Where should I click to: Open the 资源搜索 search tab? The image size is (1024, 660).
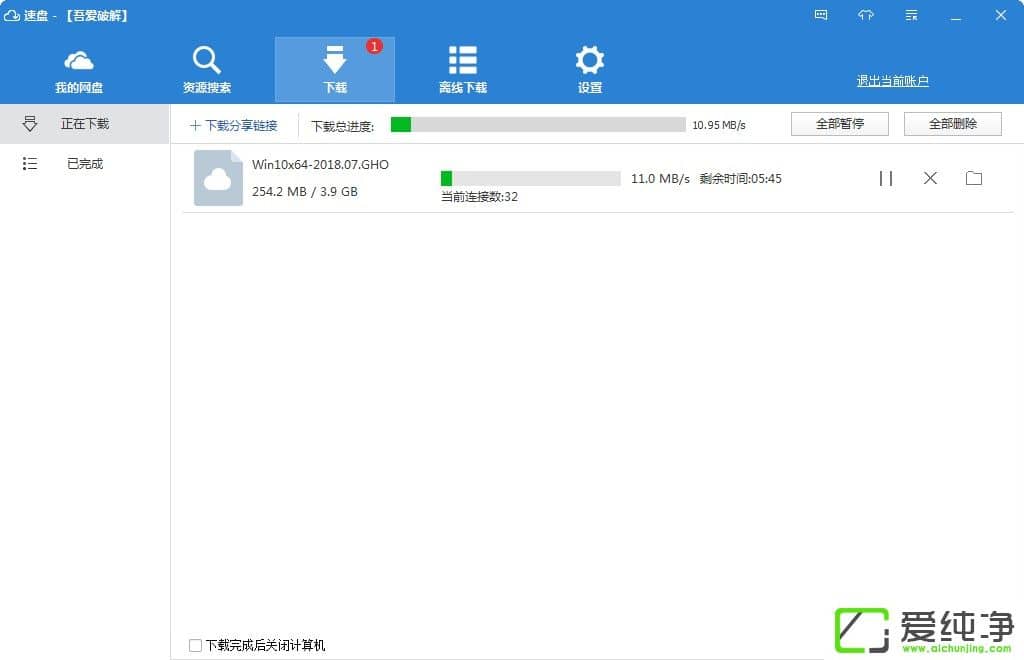coord(206,71)
